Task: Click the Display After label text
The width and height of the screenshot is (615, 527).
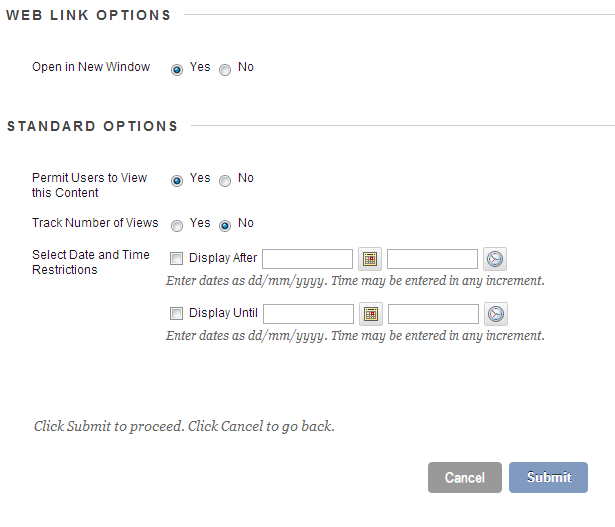Action: [223, 258]
